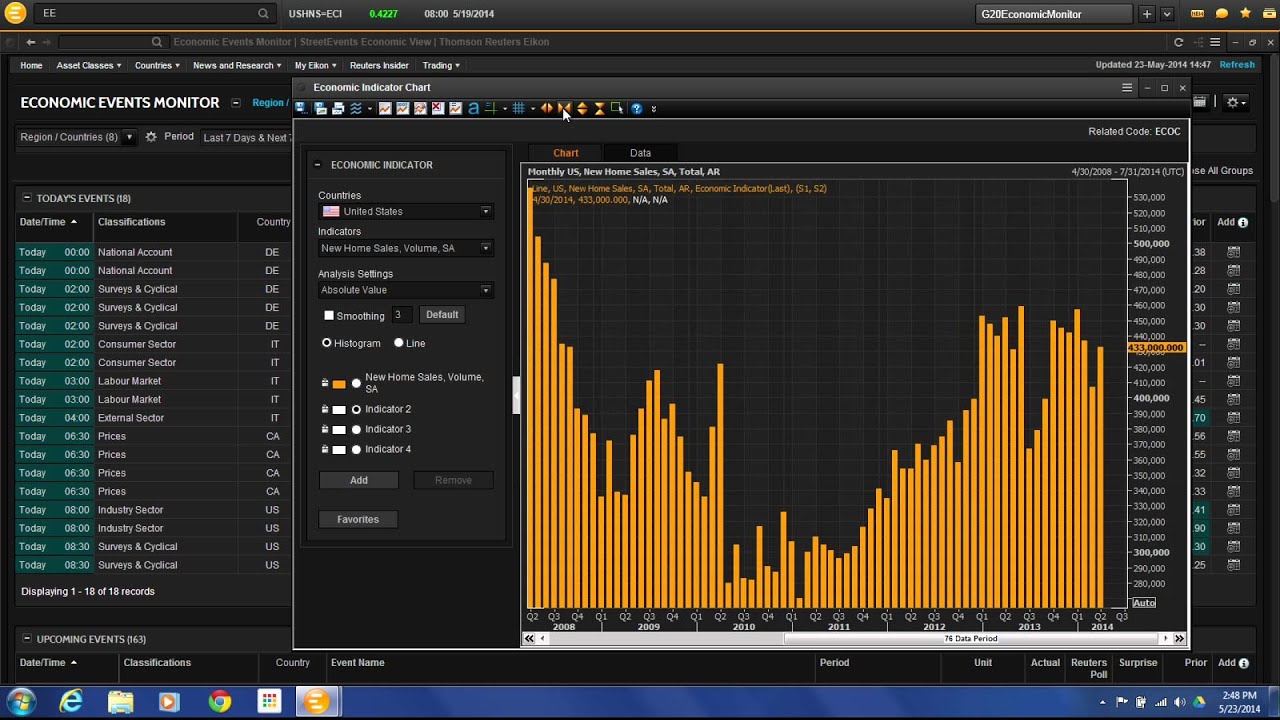1280x720 pixels.
Task: Click the new tab plus button
Action: tap(1146, 14)
